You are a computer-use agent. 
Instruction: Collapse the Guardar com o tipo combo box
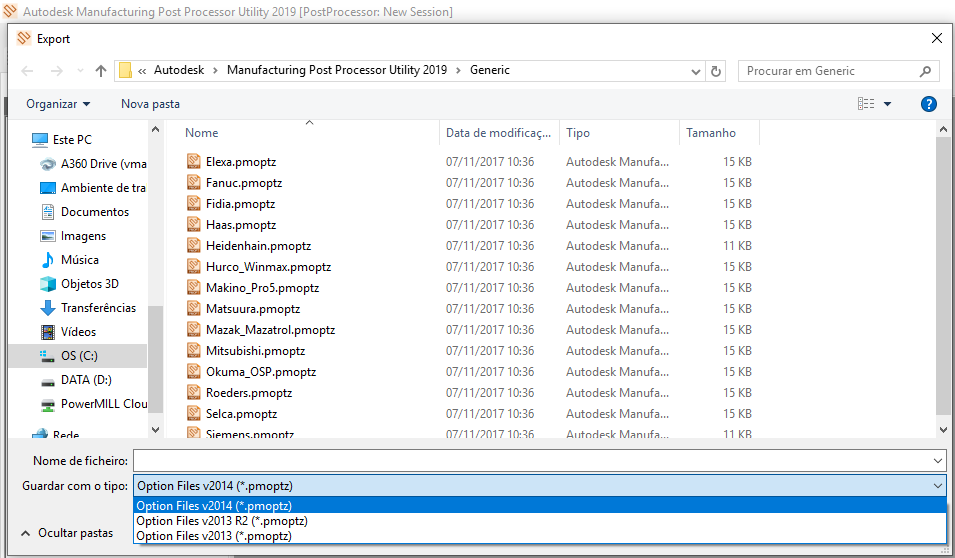[938, 486]
